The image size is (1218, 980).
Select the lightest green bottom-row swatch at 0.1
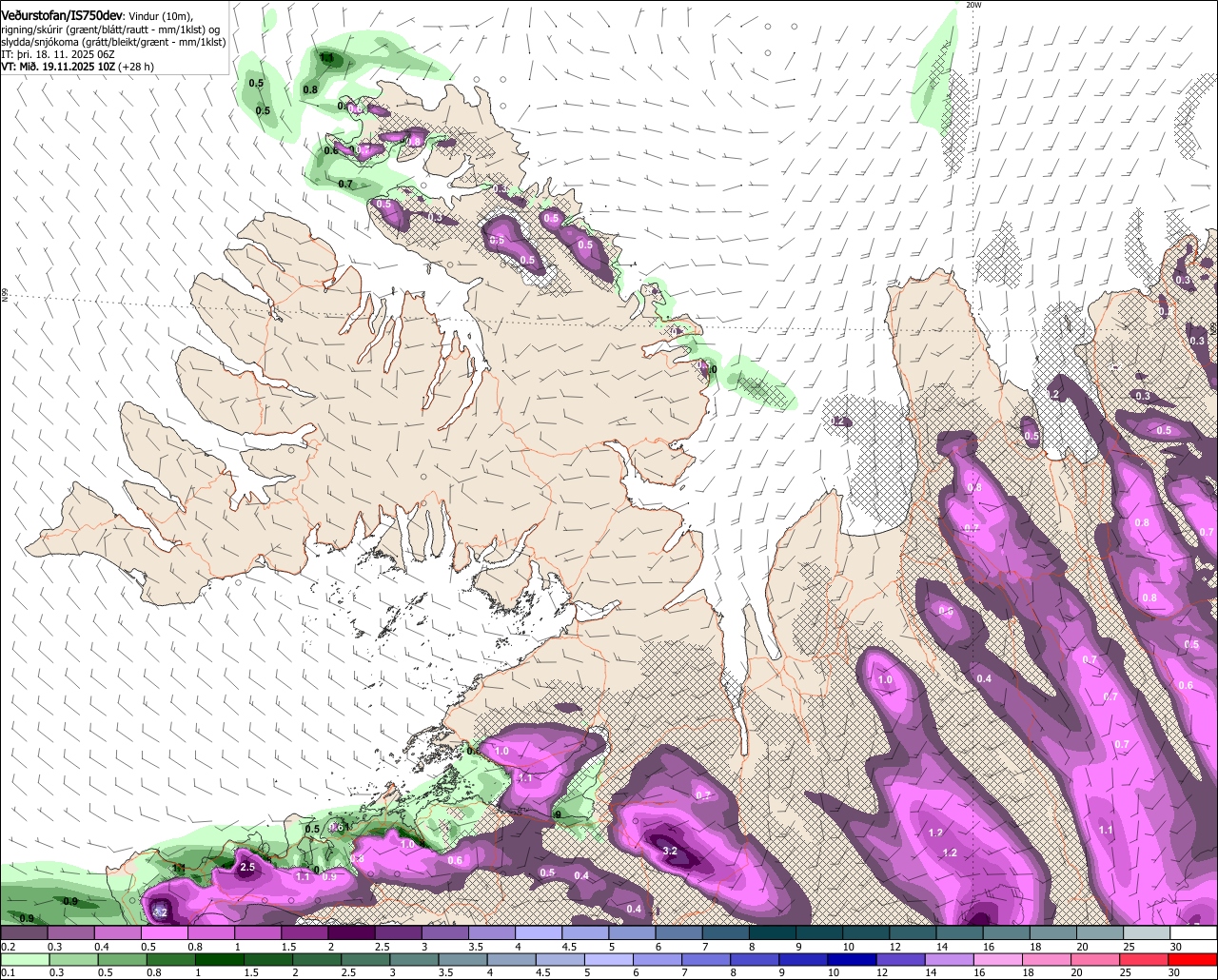tap(24, 959)
